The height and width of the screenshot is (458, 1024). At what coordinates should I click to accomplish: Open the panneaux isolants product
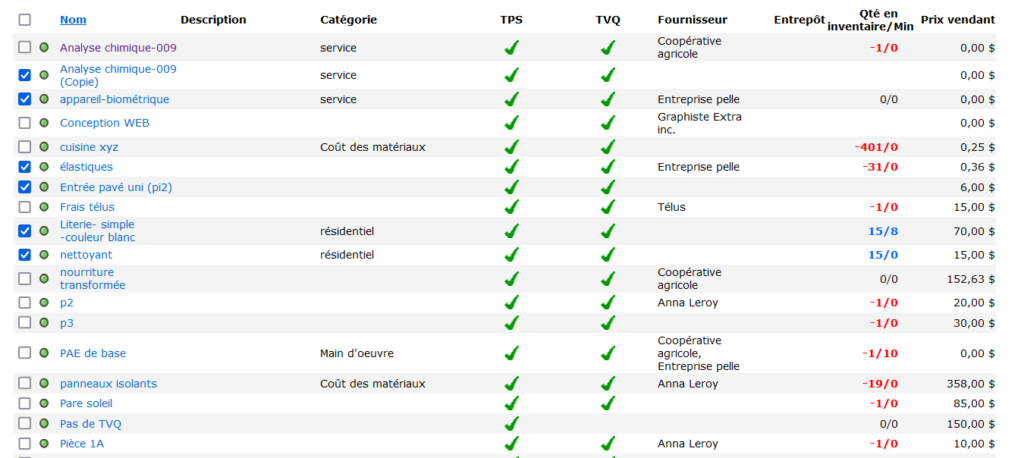coord(108,384)
